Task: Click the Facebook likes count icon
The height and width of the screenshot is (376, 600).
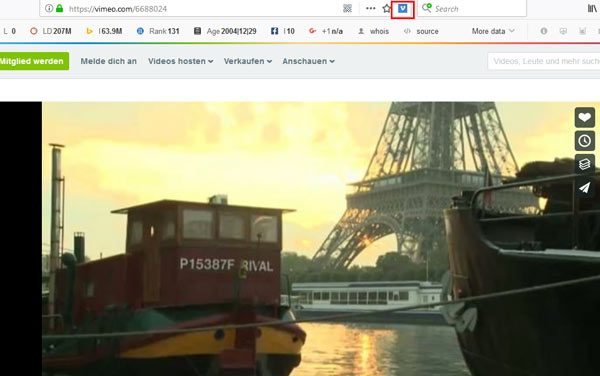Action: (x=274, y=31)
